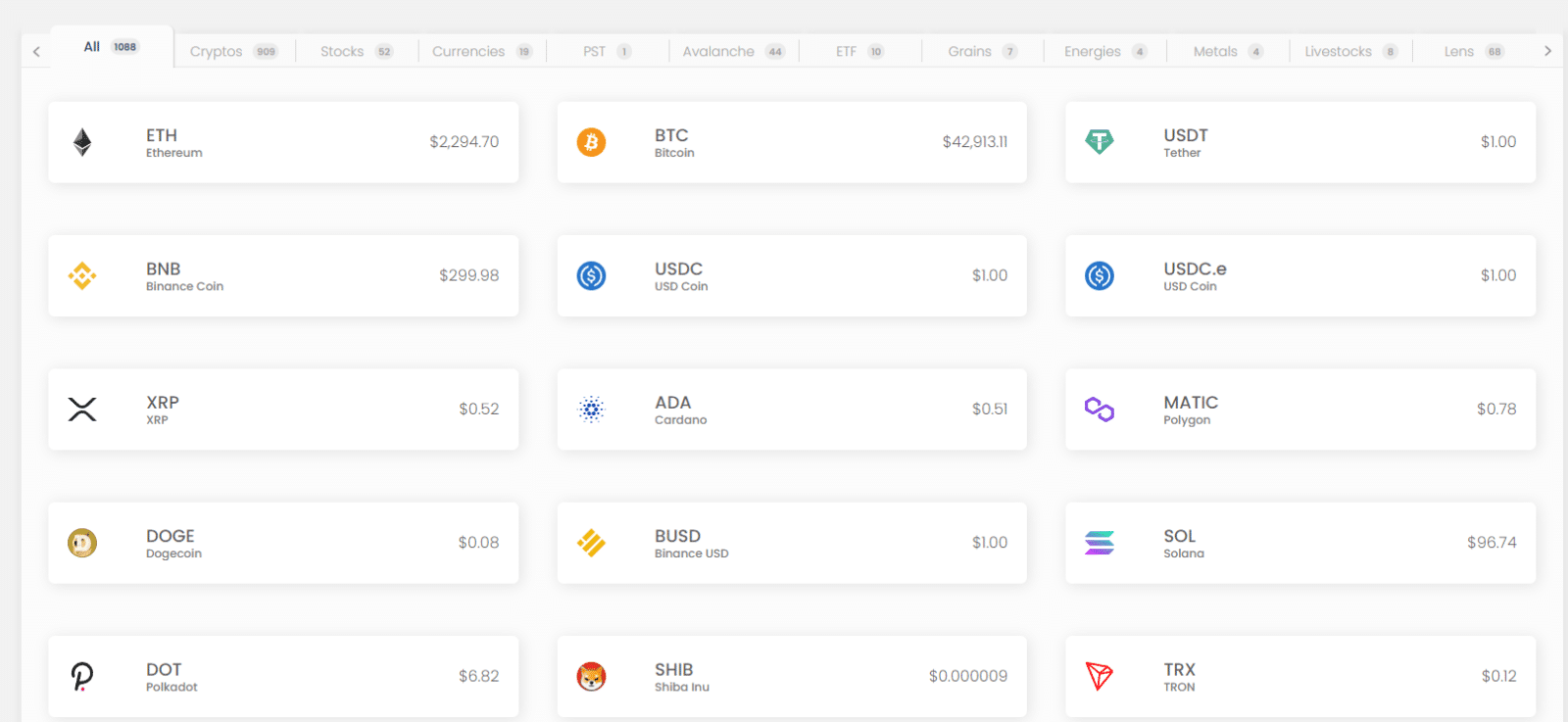Image resolution: width=1568 pixels, height=722 pixels.
Task: Select the USDC coin icon
Action: 592,275
